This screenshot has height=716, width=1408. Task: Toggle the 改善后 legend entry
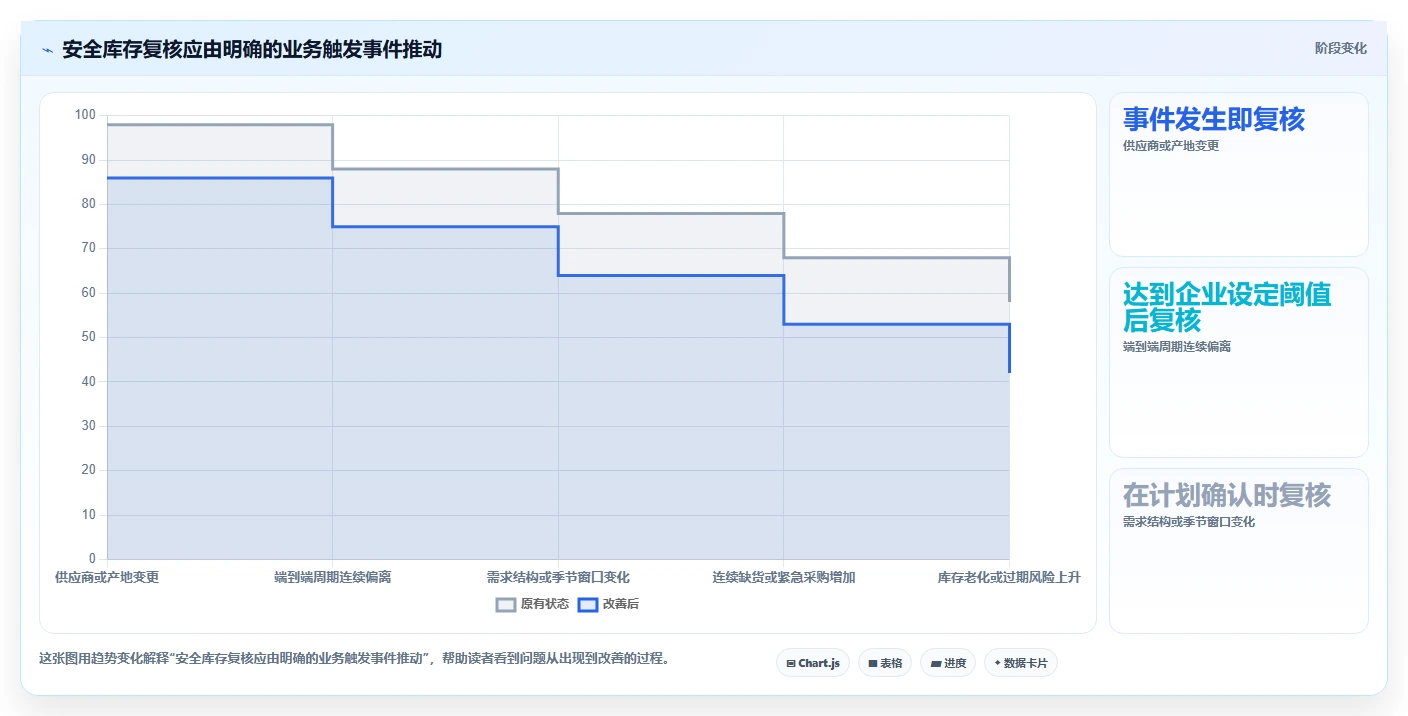(609, 604)
